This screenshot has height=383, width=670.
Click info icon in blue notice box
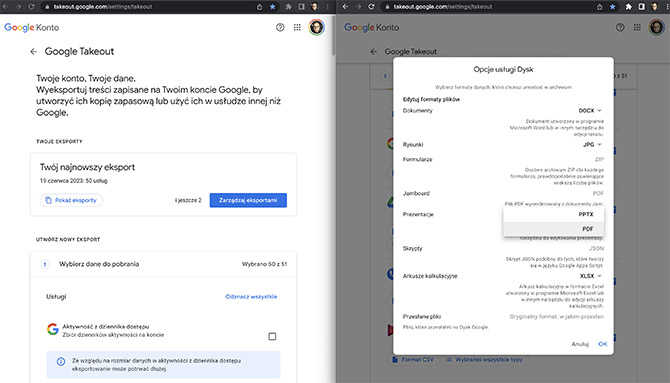point(61,362)
